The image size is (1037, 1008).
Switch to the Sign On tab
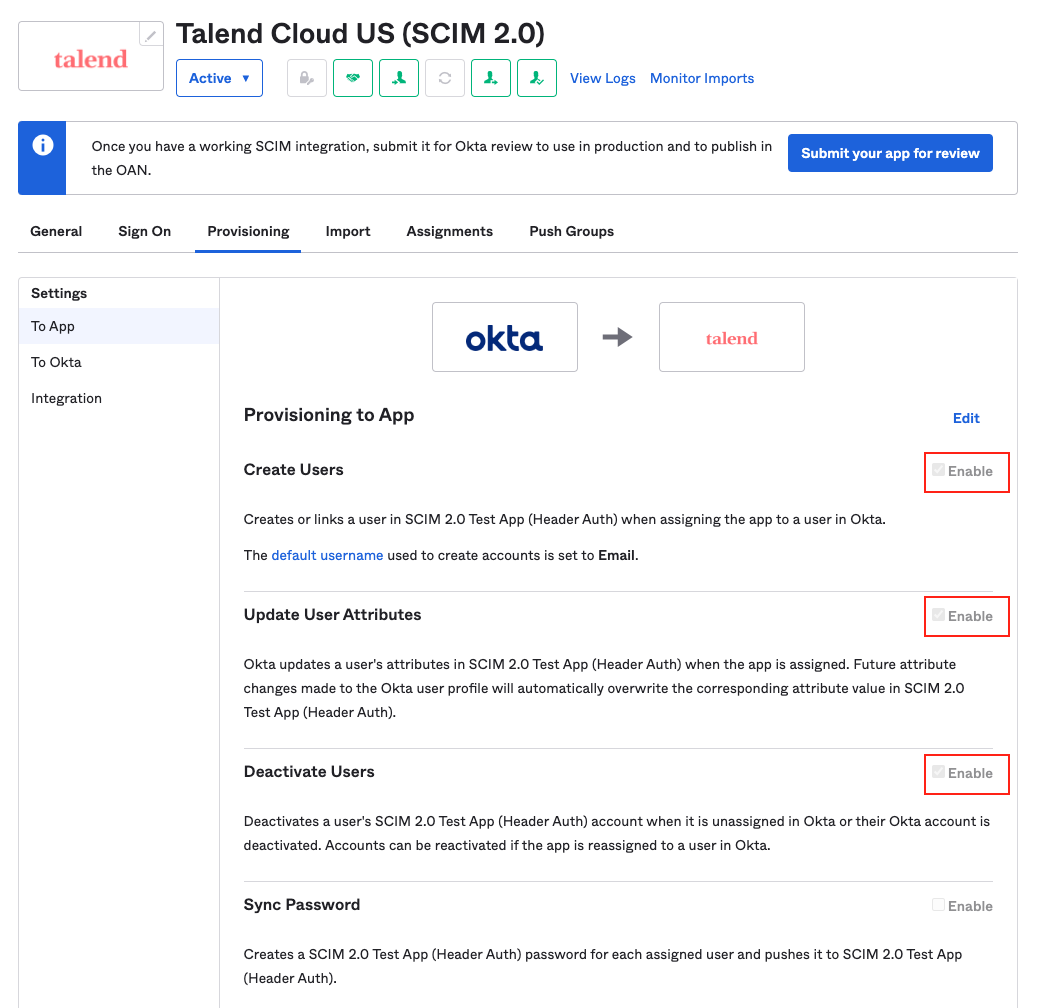click(144, 231)
